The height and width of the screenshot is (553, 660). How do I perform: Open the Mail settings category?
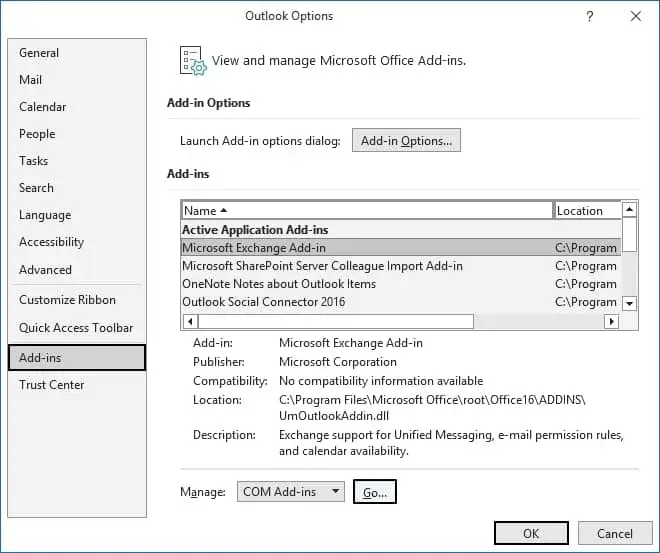click(x=31, y=80)
